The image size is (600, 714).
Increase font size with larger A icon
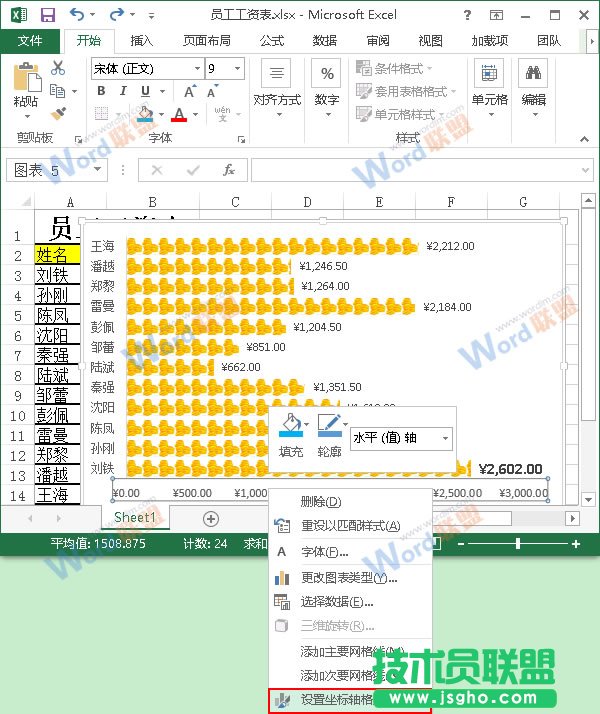(x=190, y=91)
